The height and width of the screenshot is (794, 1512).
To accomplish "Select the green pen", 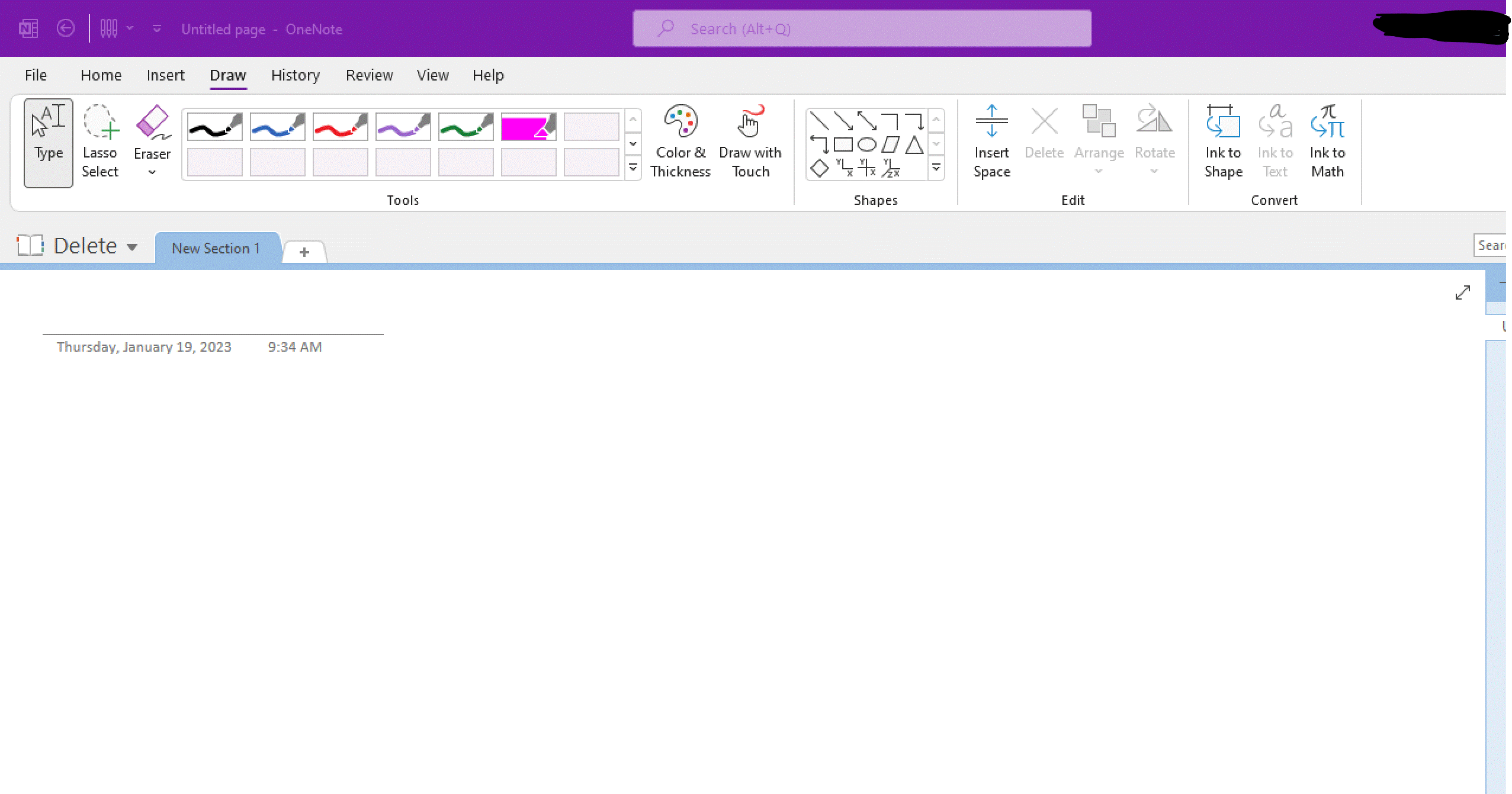I will pos(466,127).
